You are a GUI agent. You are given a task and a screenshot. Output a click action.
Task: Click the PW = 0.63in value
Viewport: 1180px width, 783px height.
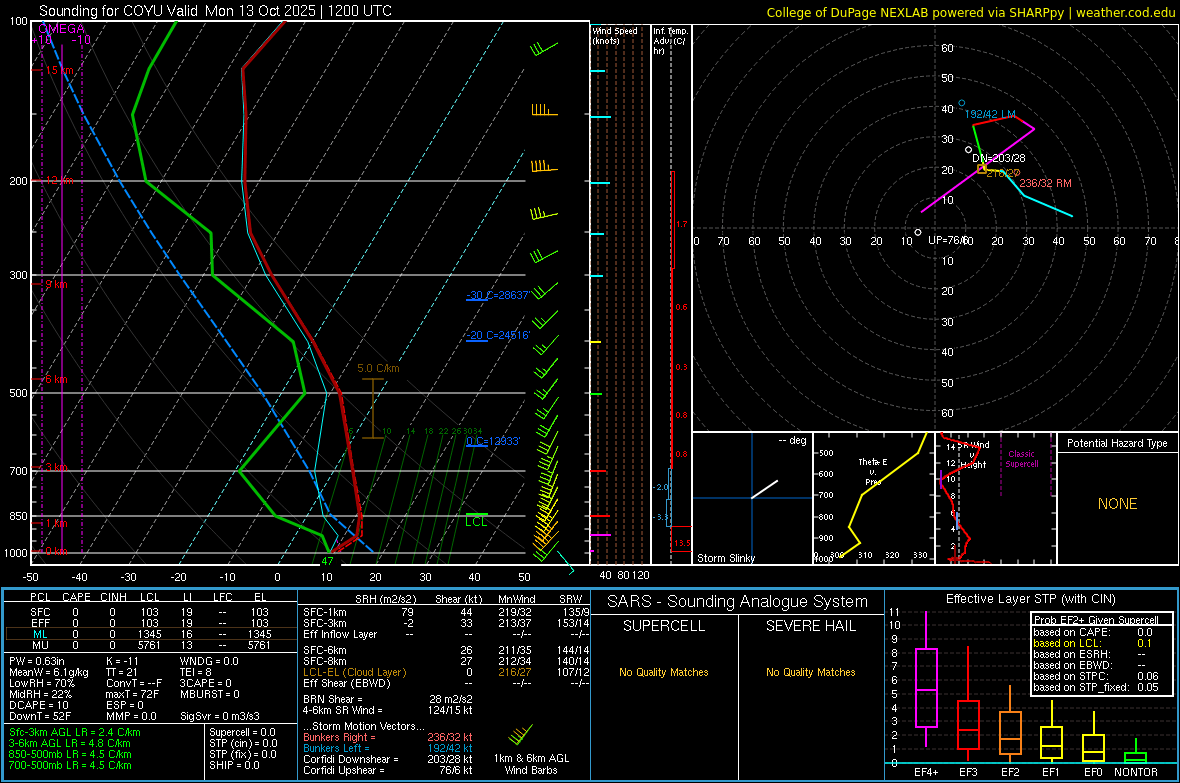point(37,661)
